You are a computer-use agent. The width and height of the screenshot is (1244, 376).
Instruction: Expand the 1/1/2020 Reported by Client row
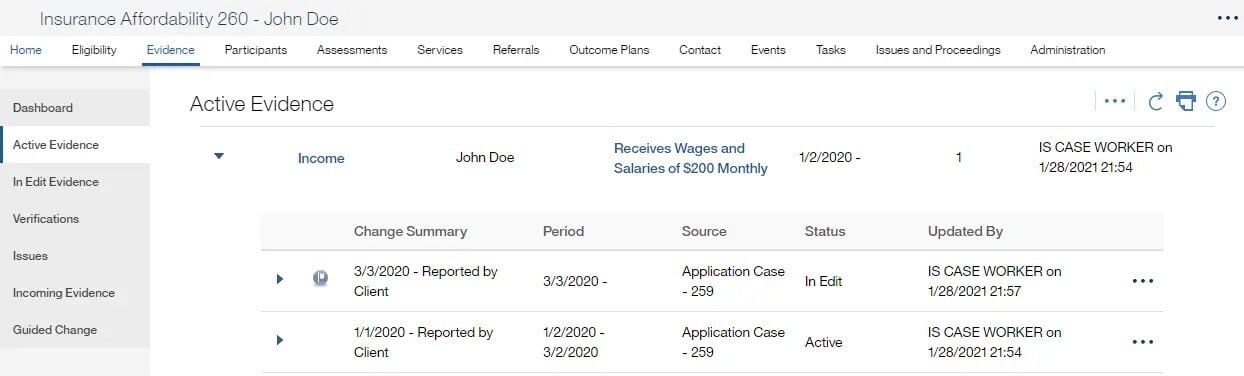click(x=280, y=340)
